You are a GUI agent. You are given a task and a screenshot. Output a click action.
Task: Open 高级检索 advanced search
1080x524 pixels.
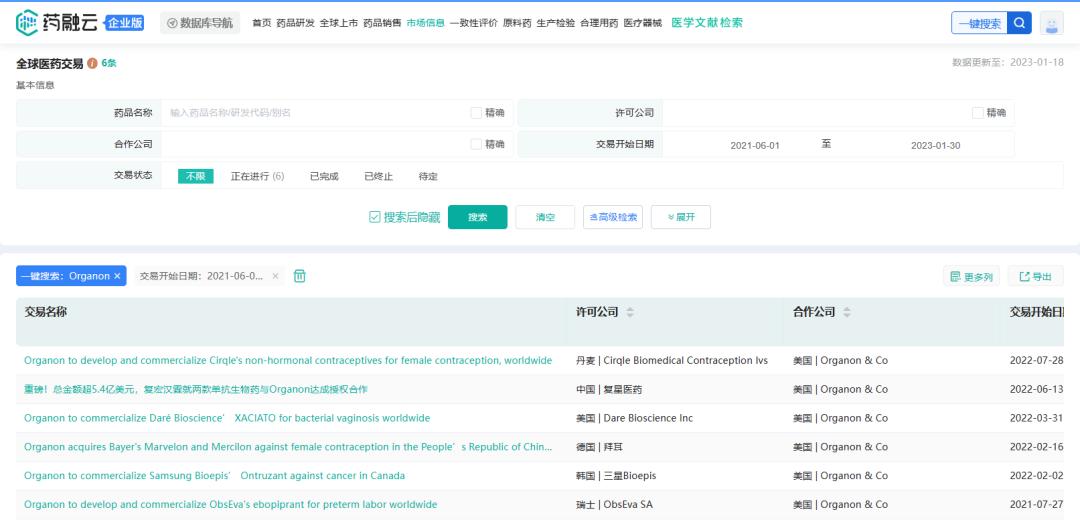point(613,217)
